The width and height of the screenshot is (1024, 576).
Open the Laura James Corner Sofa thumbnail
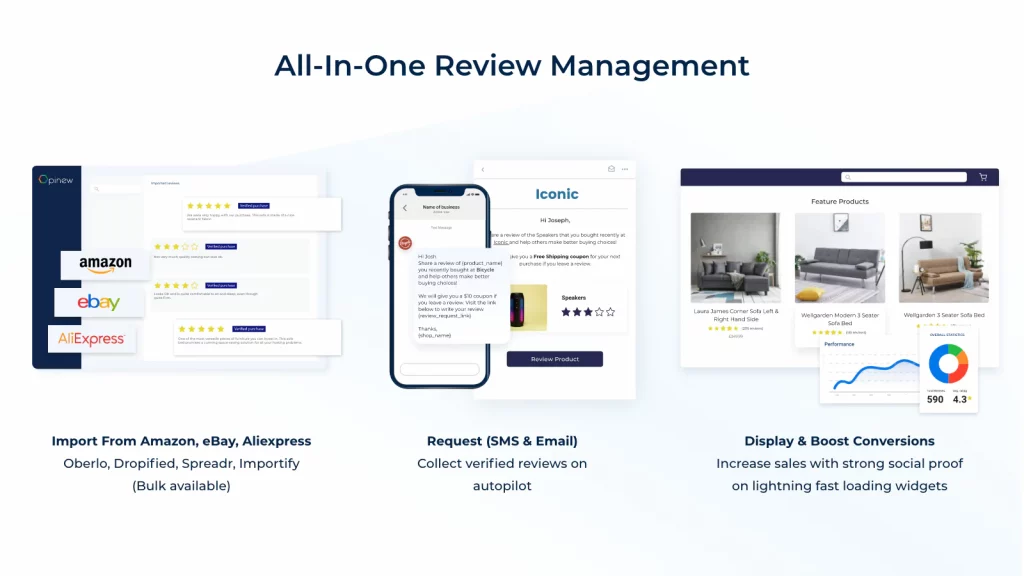[x=735, y=257]
